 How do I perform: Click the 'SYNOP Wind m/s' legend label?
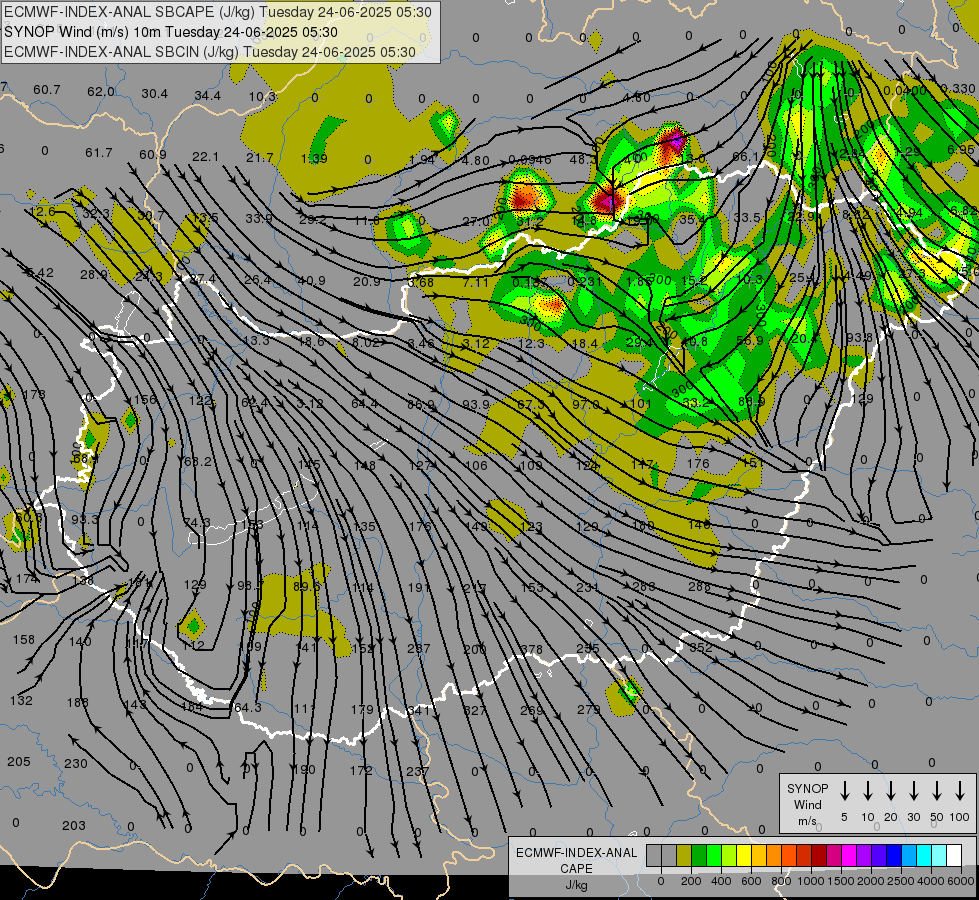click(x=807, y=804)
